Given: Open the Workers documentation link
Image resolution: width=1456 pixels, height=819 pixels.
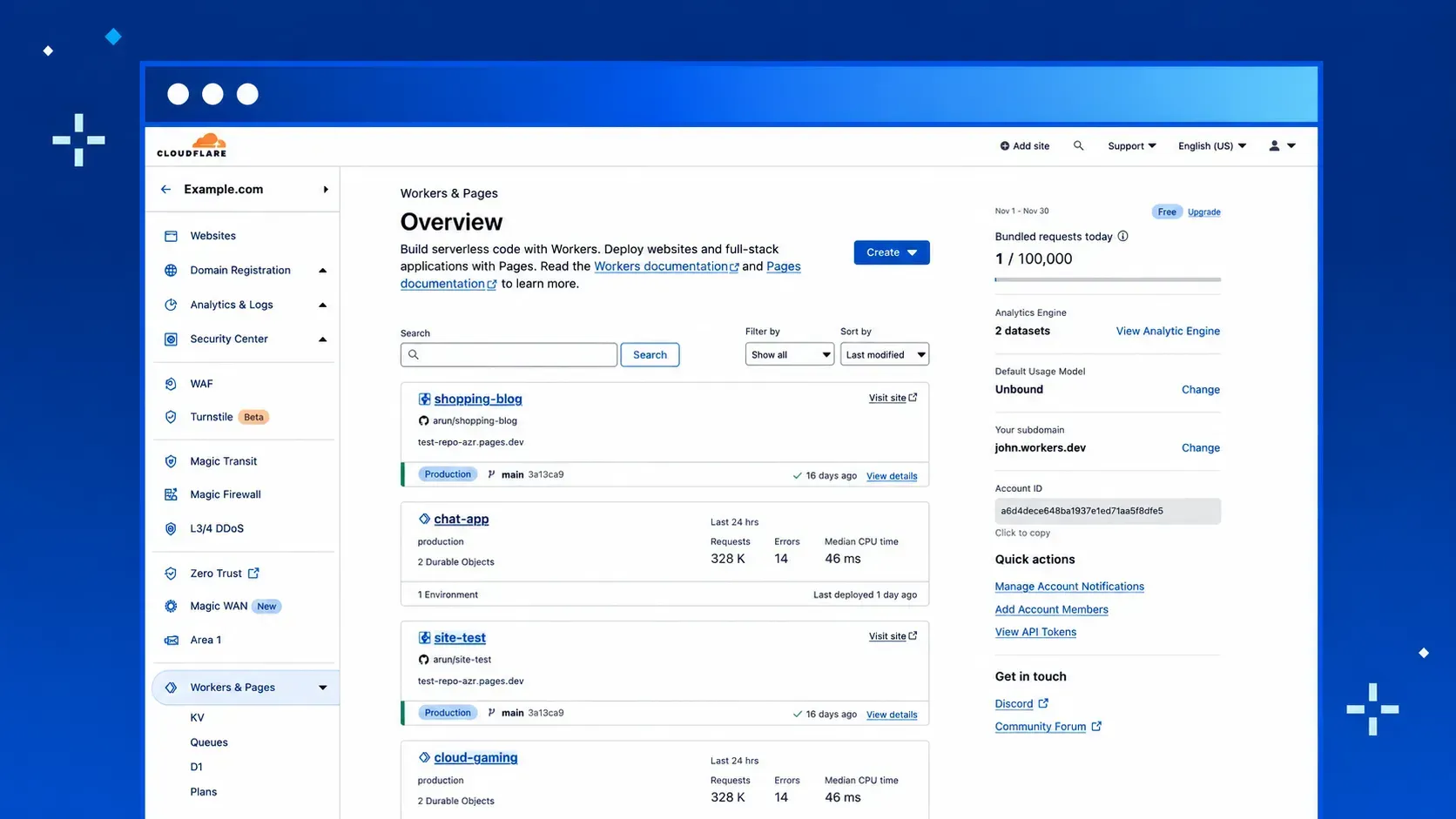Looking at the screenshot, I should [666, 266].
